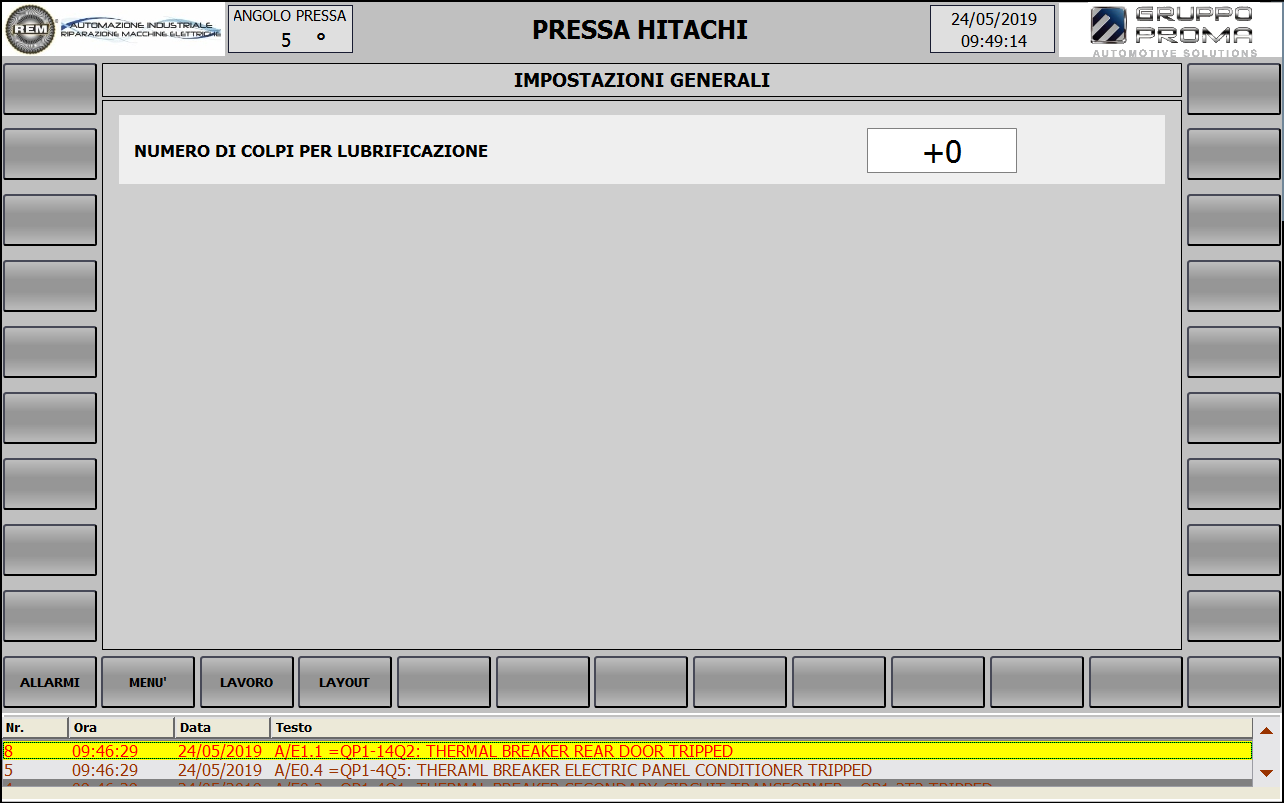The width and height of the screenshot is (1284, 803).
Task: Click the alarm list down arrow
Action: 1266,772
